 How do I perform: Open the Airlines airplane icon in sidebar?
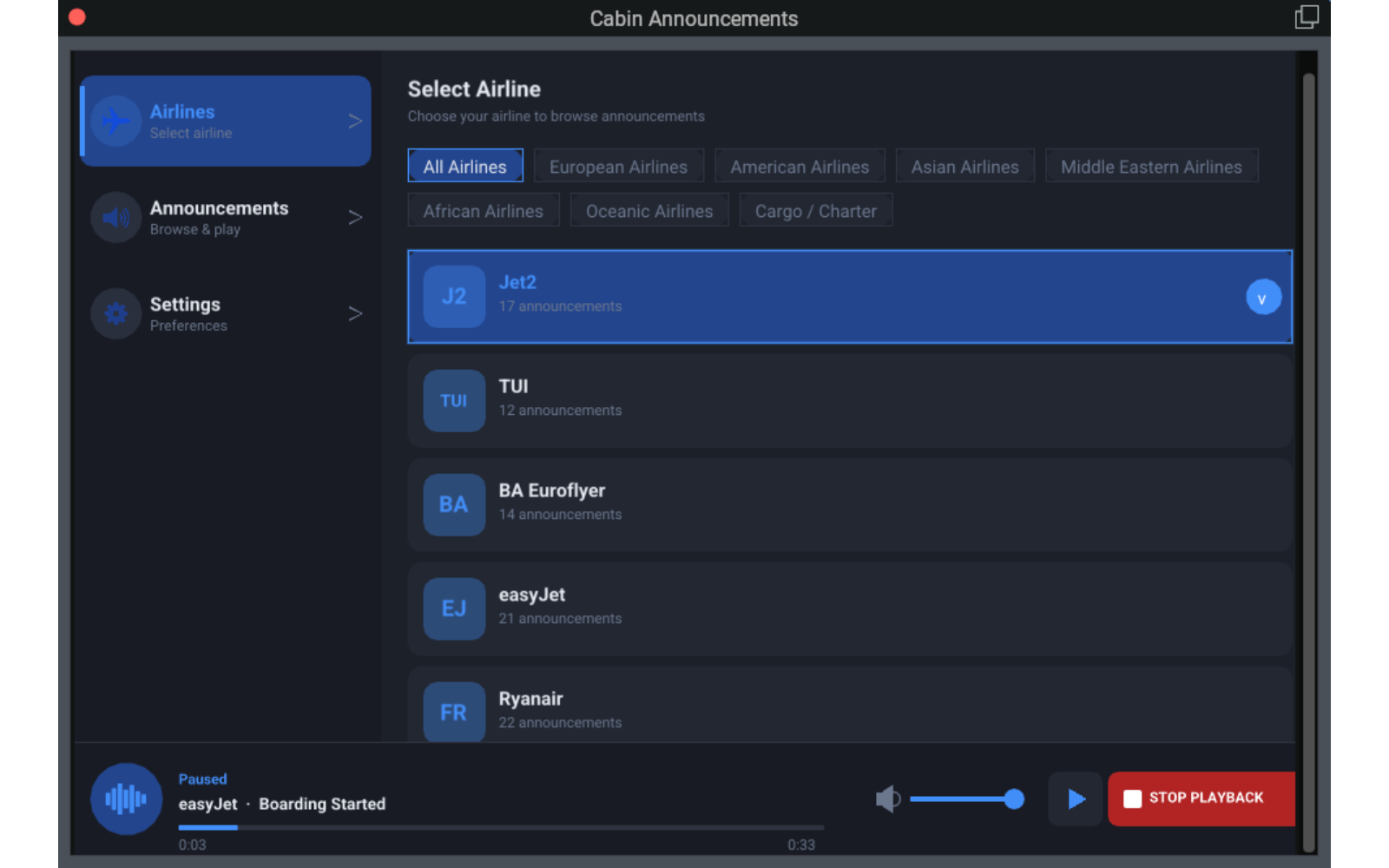click(116, 121)
